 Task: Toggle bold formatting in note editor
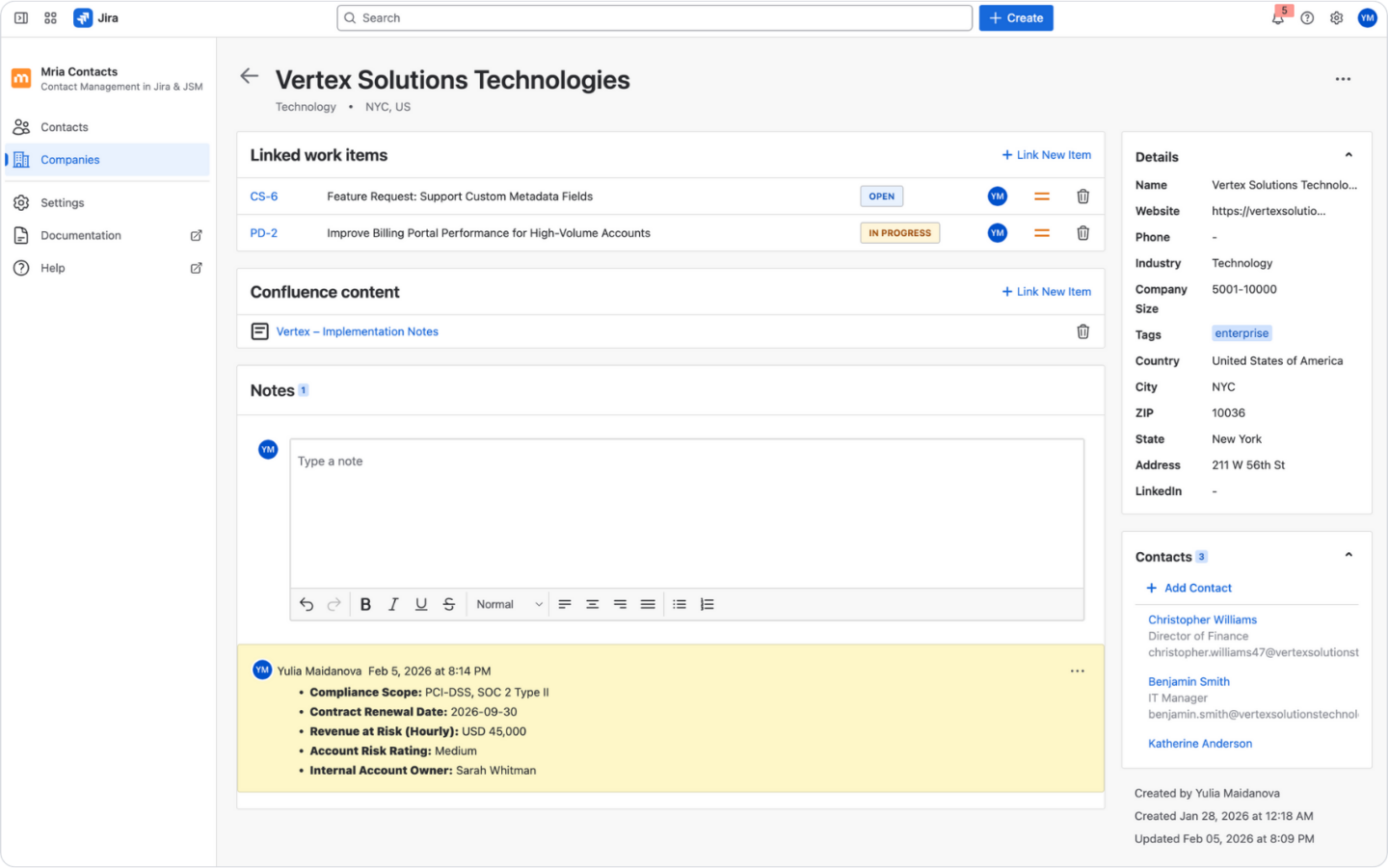point(365,604)
